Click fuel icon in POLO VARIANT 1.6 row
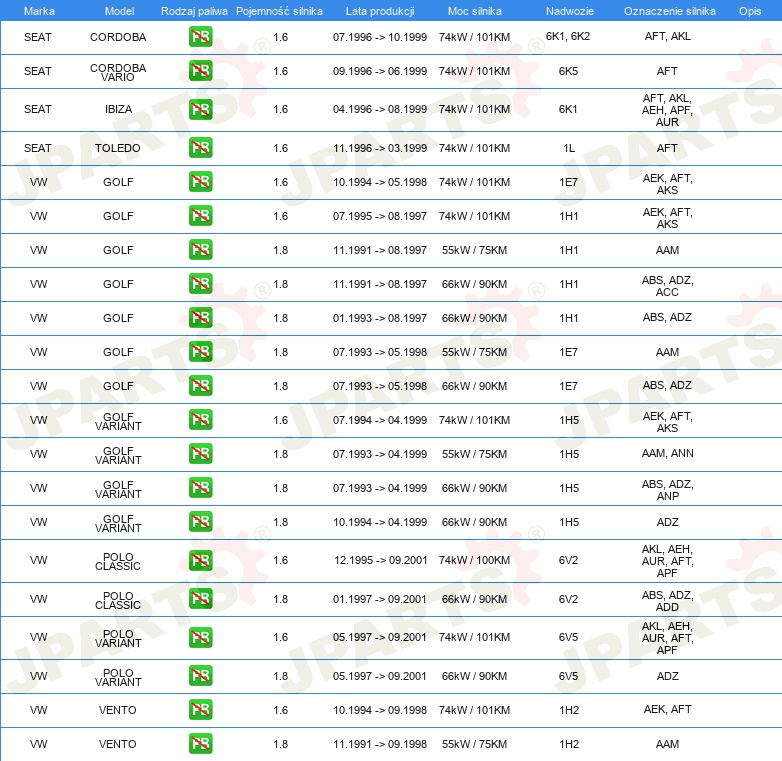This screenshot has height=761, width=782. click(200, 638)
